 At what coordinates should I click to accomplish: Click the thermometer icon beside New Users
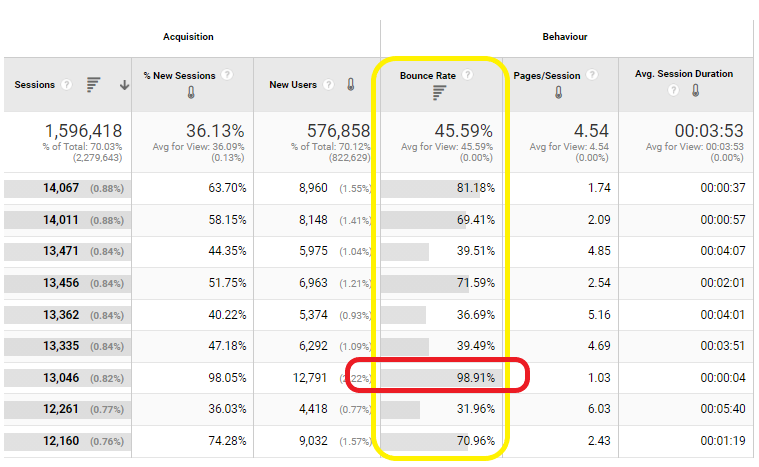(x=351, y=85)
